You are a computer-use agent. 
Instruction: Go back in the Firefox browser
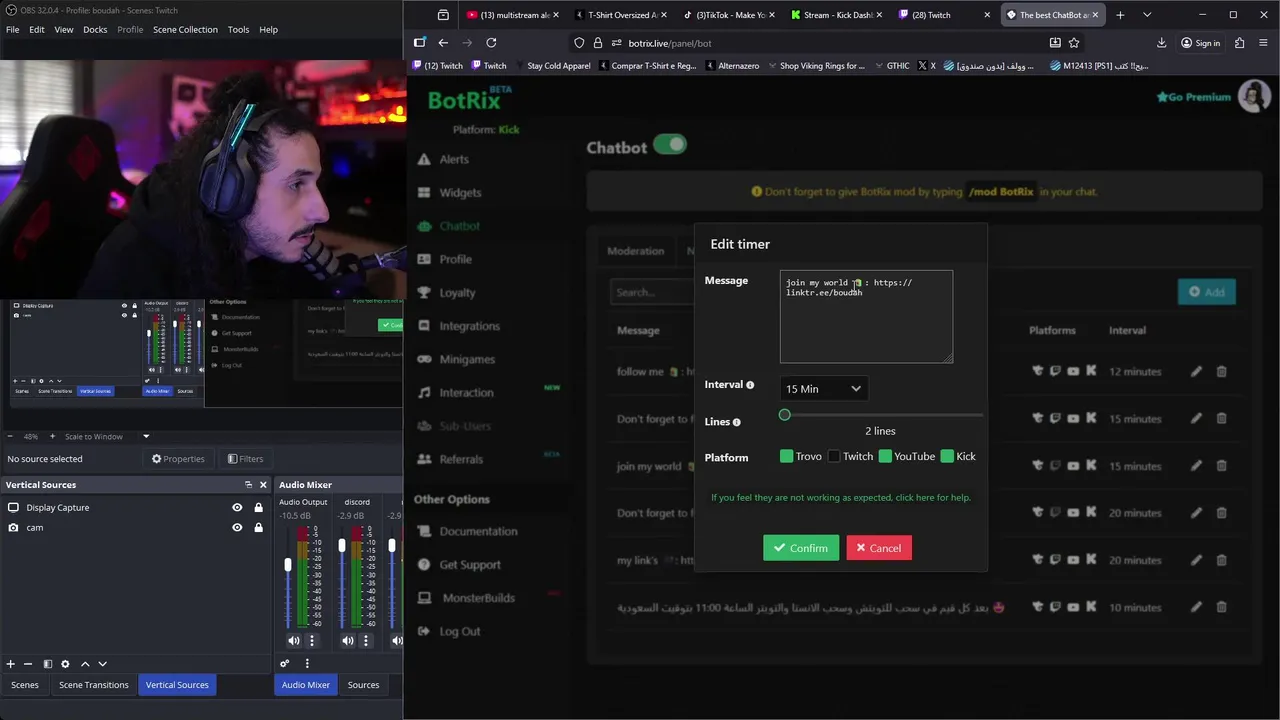coord(443,43)
